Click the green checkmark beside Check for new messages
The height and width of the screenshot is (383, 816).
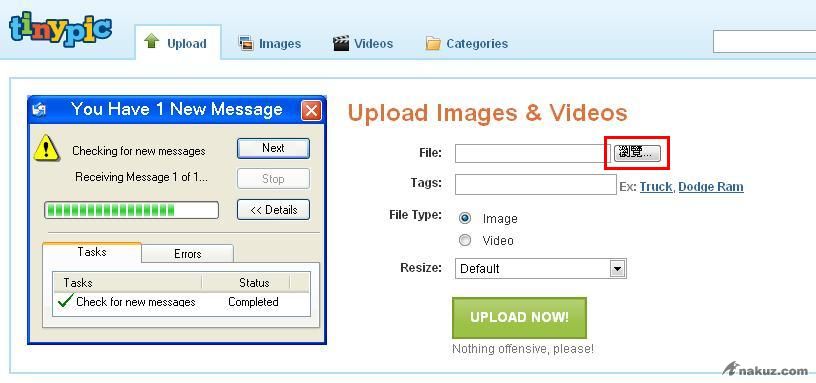pyautogui.click(x=65, y=300)
